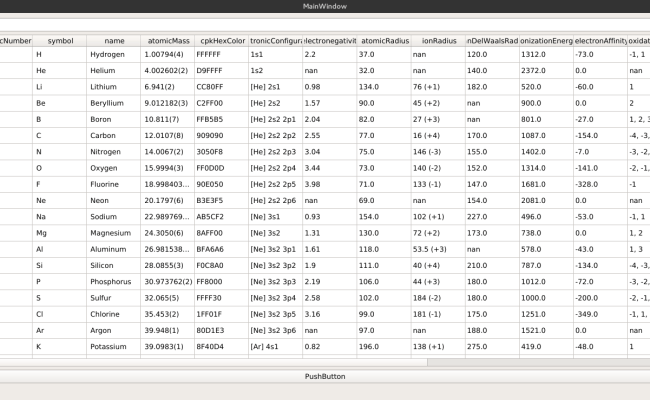The width and height of the screenshot is (650, 400).
Task: Select the Nitrogen name cell
Action: point(114,152)
